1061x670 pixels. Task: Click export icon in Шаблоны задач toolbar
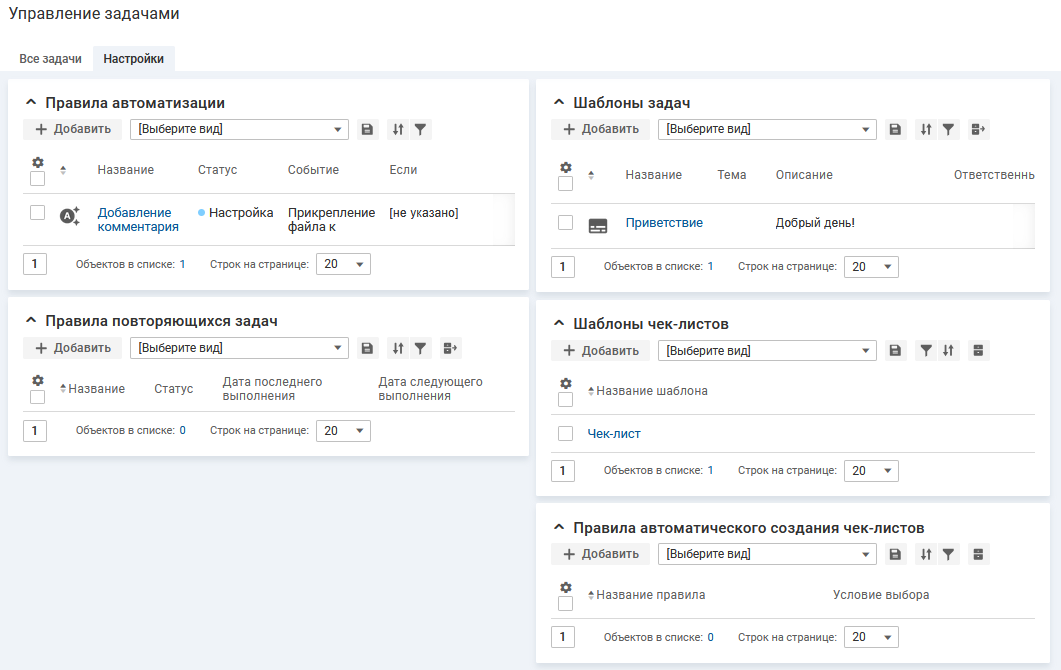pos(978,129)
